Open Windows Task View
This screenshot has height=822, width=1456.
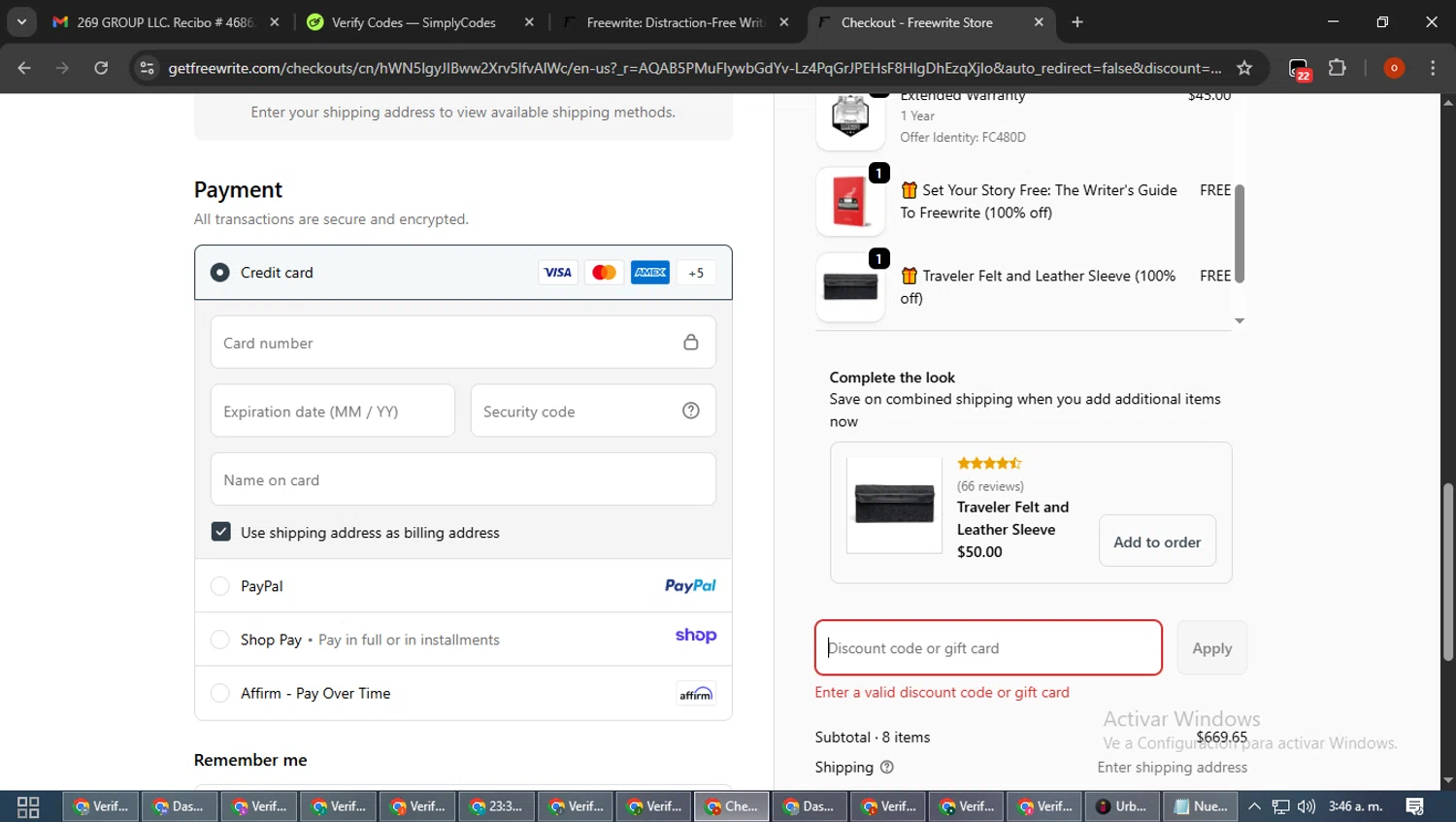click(28, 806)
